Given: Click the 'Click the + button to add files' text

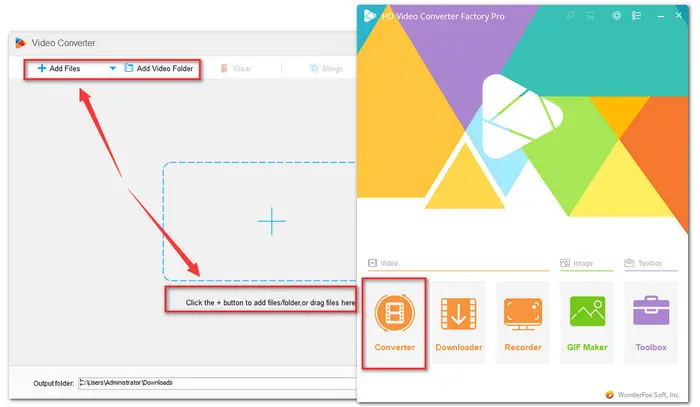Looking at the screenshot, I should click(270, 303).
